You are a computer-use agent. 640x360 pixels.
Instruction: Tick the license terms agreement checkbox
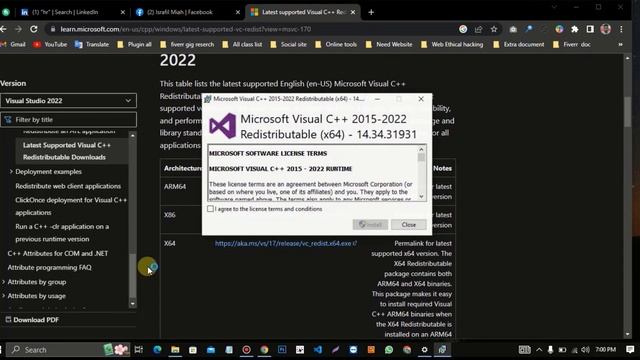(x=210, y=209)
